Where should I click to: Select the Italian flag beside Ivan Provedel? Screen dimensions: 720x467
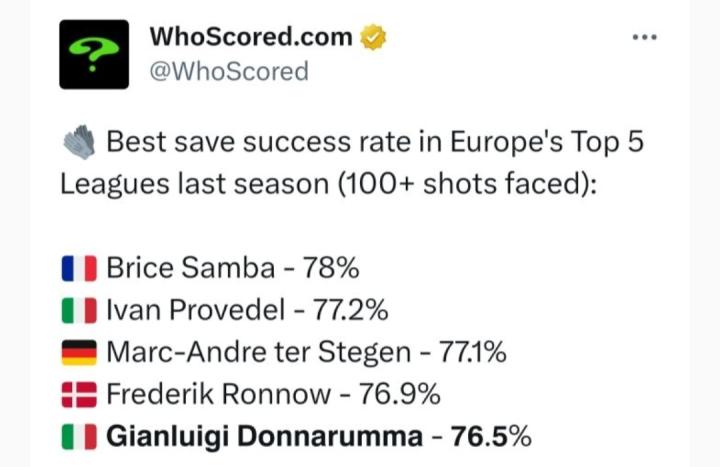tap(78, 311)
